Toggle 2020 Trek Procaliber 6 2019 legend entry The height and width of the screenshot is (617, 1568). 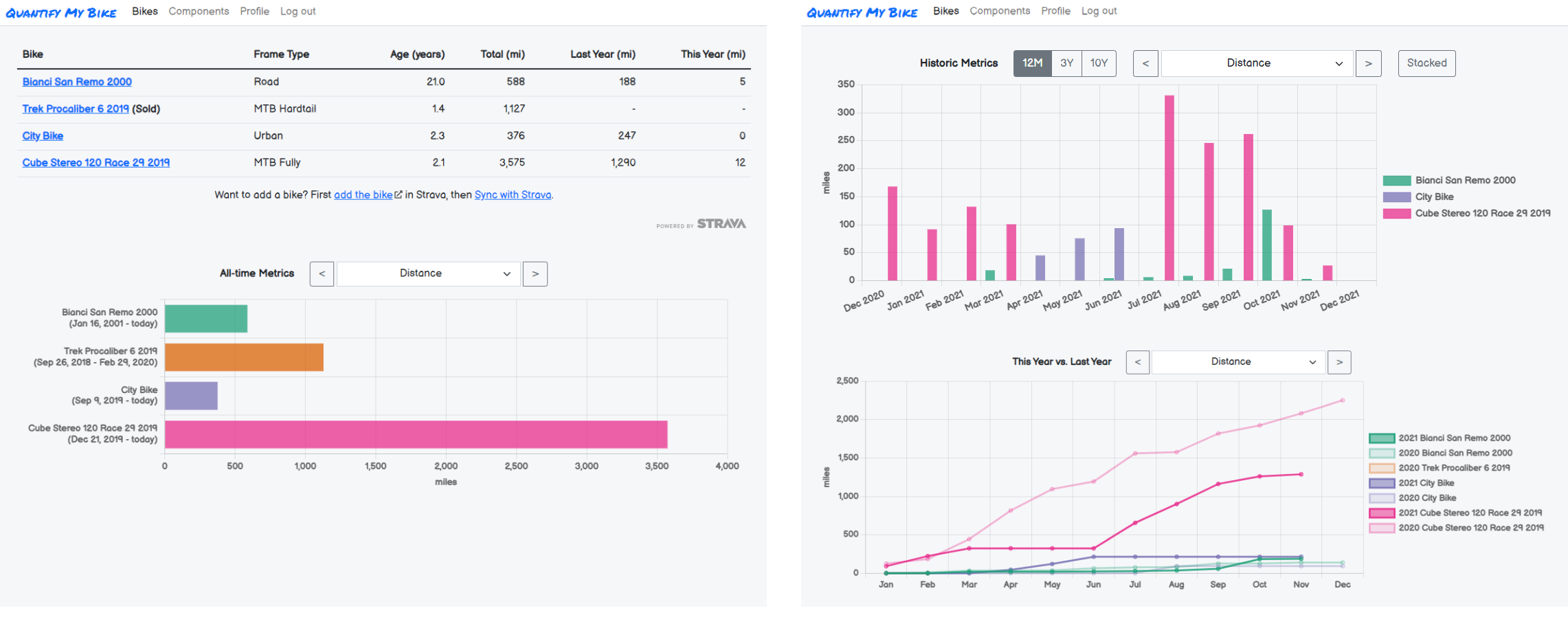[1440, 468]
